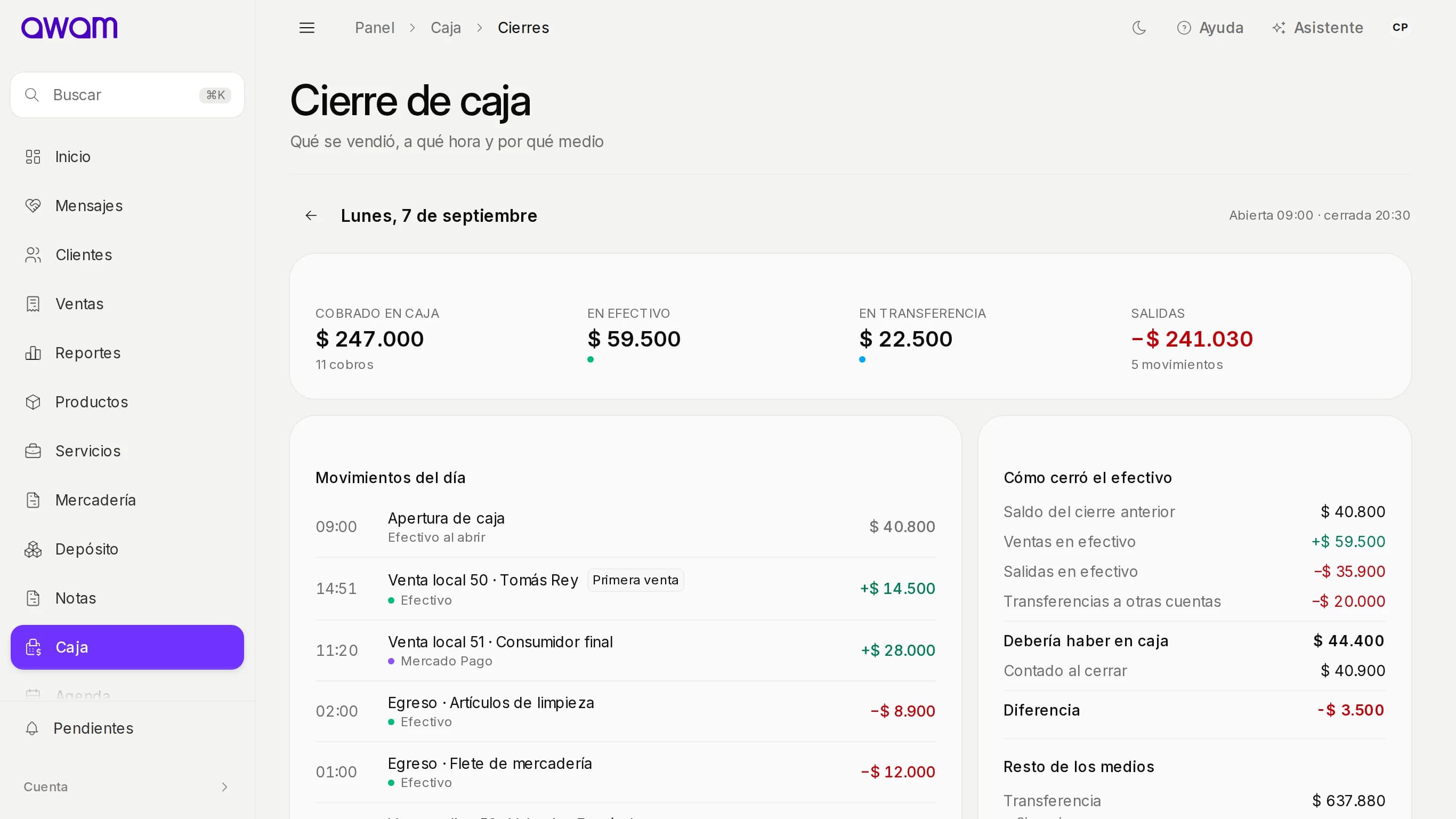This screenshot has height=819, width=1456.
Task: Click the Buscar search field
Action: (x=127, y=95)
